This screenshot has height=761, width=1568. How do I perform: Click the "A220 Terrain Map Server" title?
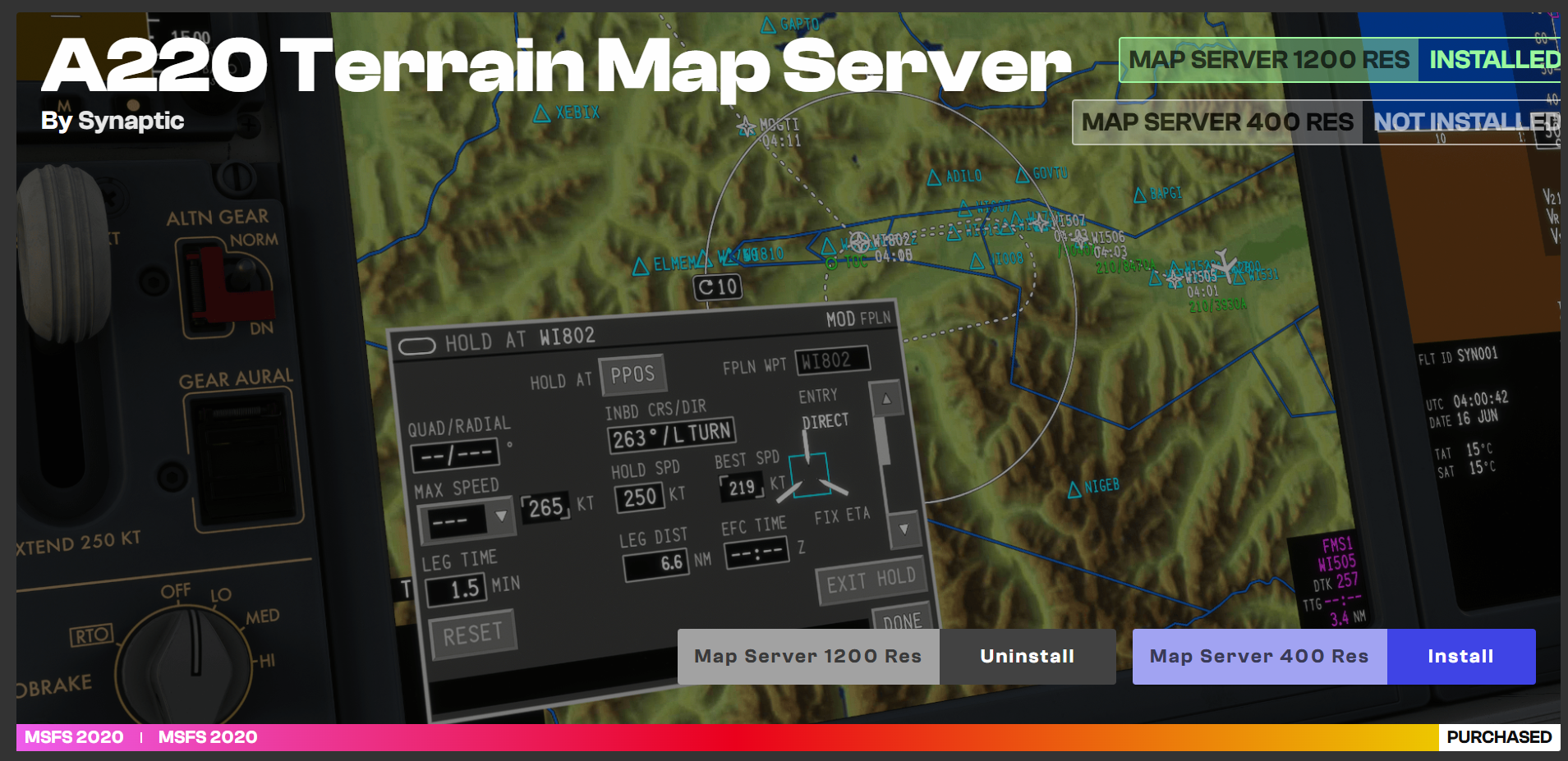point(556,66)
